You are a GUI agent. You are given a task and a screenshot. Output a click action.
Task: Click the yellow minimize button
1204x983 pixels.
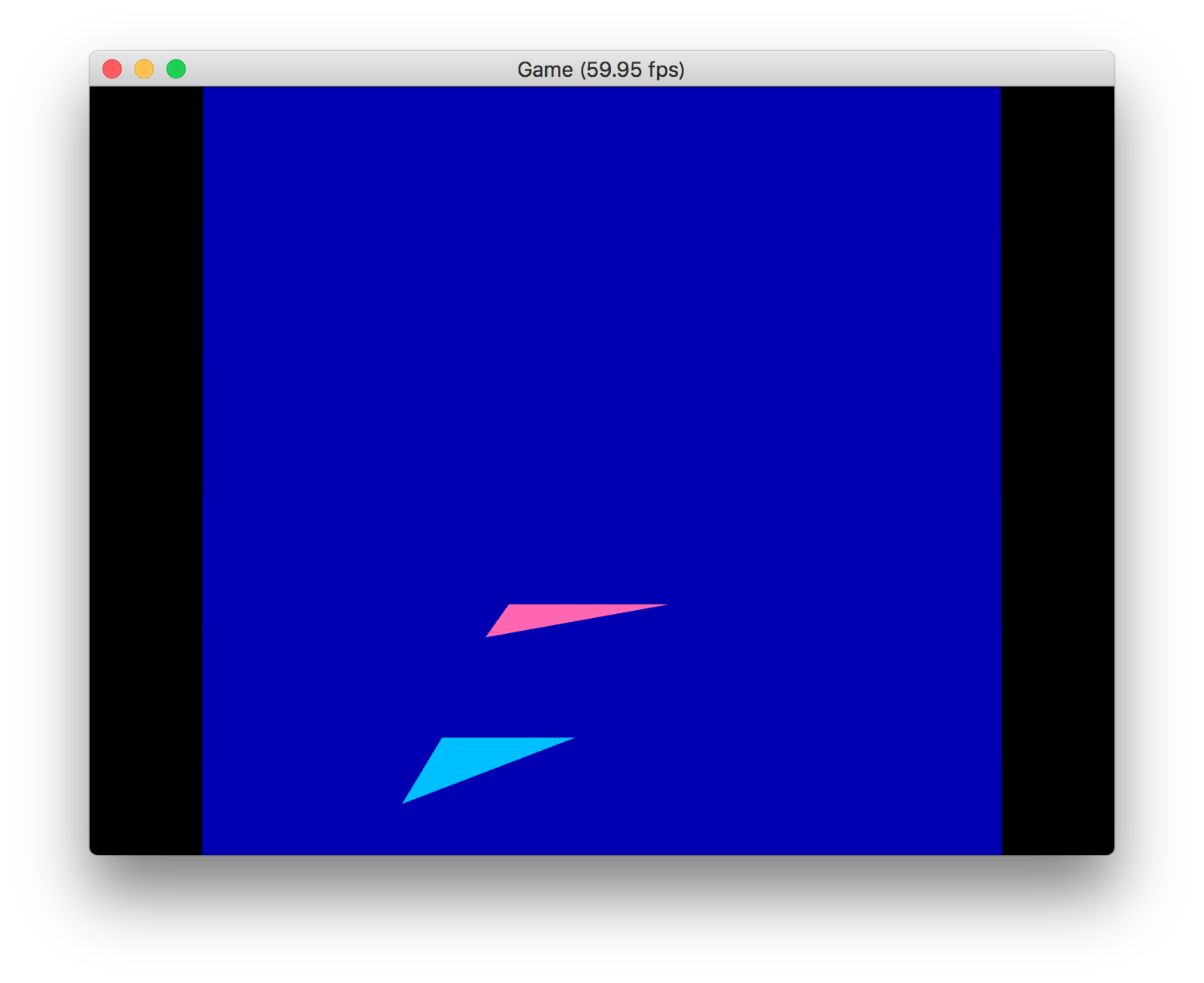[143, 69]
